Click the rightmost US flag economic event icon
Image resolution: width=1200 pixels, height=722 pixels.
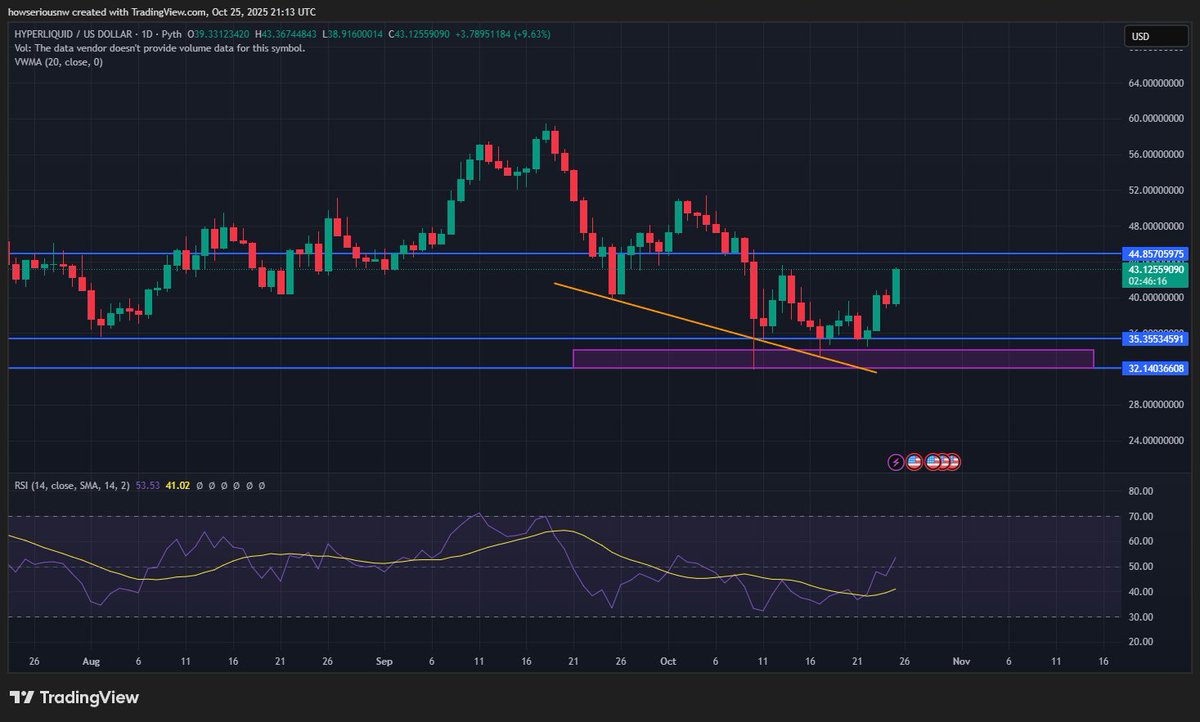click(952, 462)
